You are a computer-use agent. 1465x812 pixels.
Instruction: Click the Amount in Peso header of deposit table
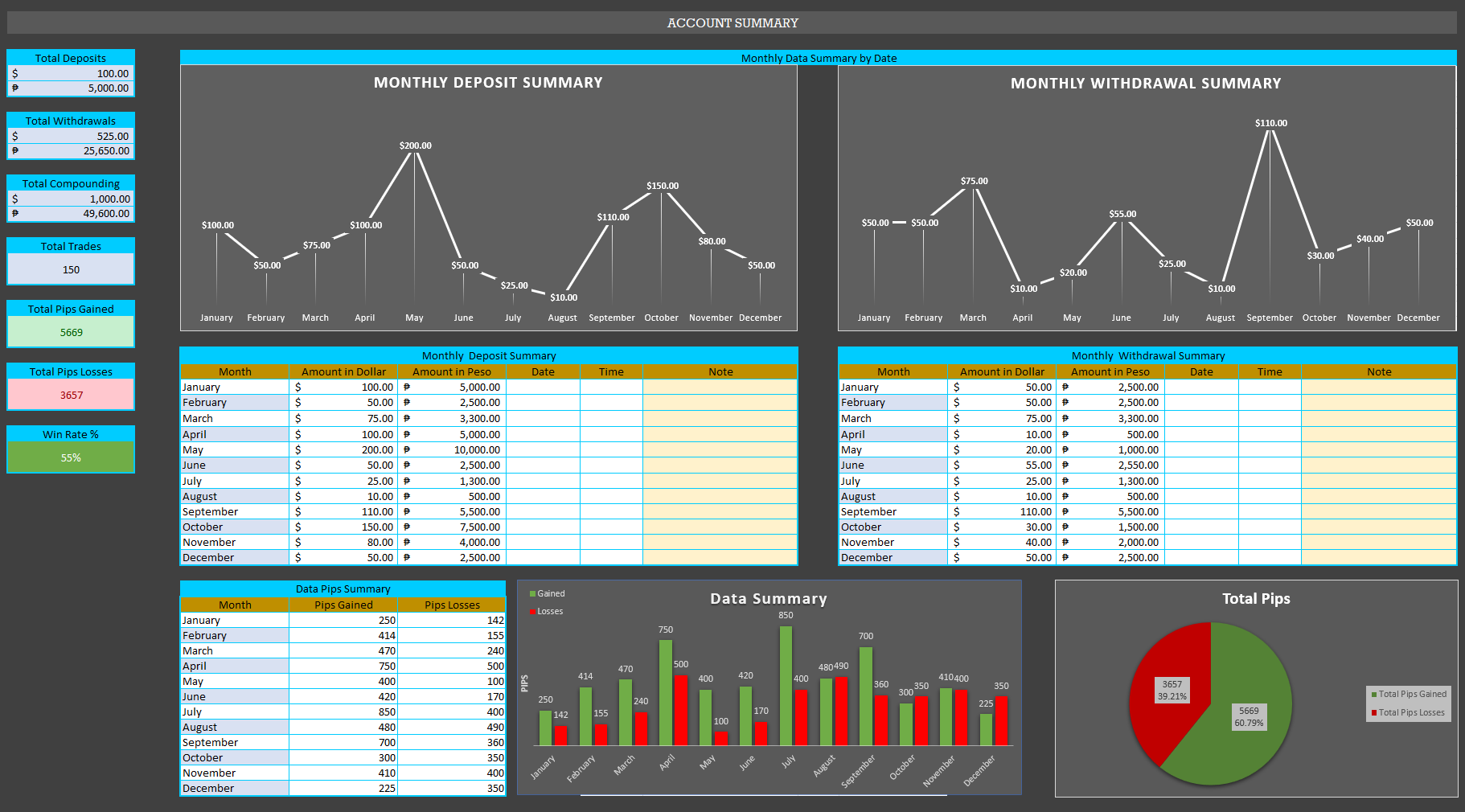pyautogui.click(x=452, y=371)
